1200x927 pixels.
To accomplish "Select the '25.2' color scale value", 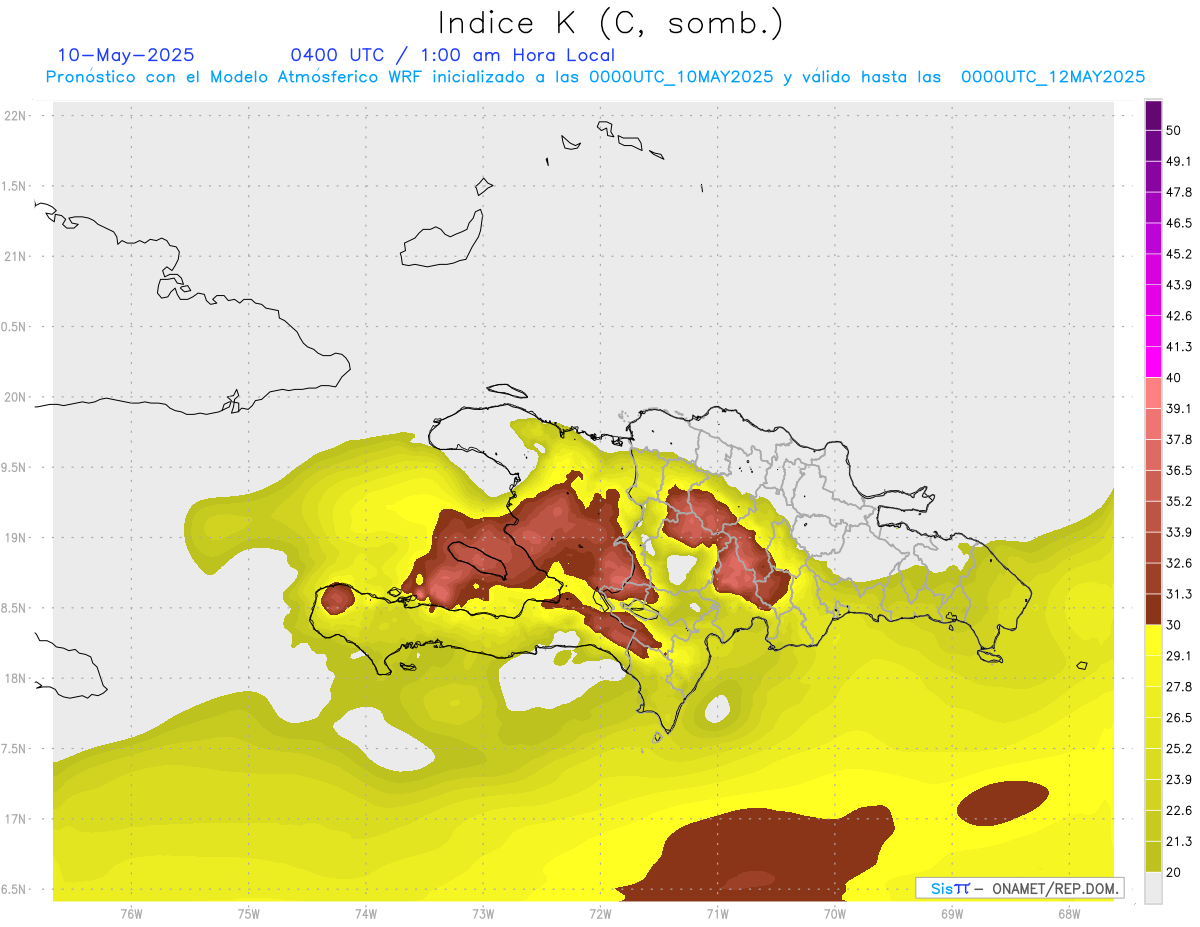I will [x=1178, y=748].
